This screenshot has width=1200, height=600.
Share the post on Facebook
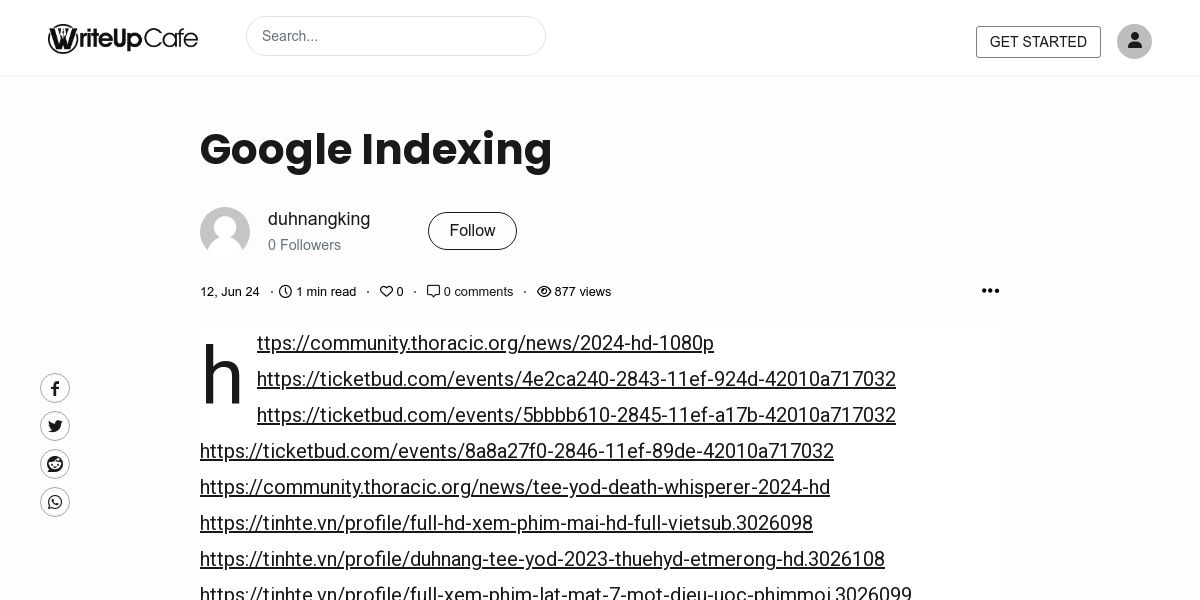point(55,388)
